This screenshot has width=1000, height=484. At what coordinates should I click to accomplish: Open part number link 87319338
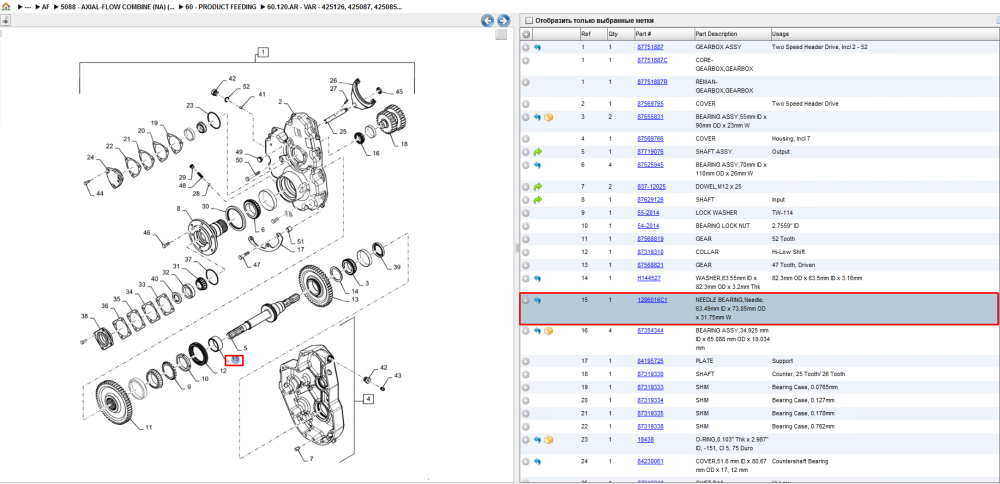(x=650, y=426)
